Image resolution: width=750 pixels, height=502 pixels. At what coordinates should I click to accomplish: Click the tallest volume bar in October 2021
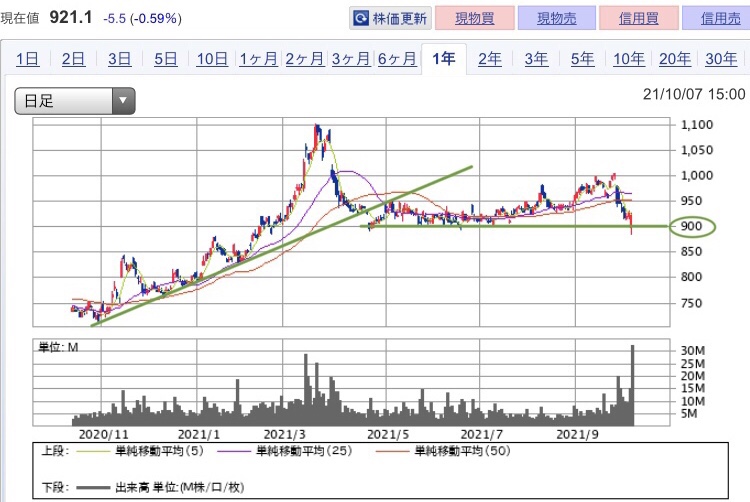click(633, 385)
